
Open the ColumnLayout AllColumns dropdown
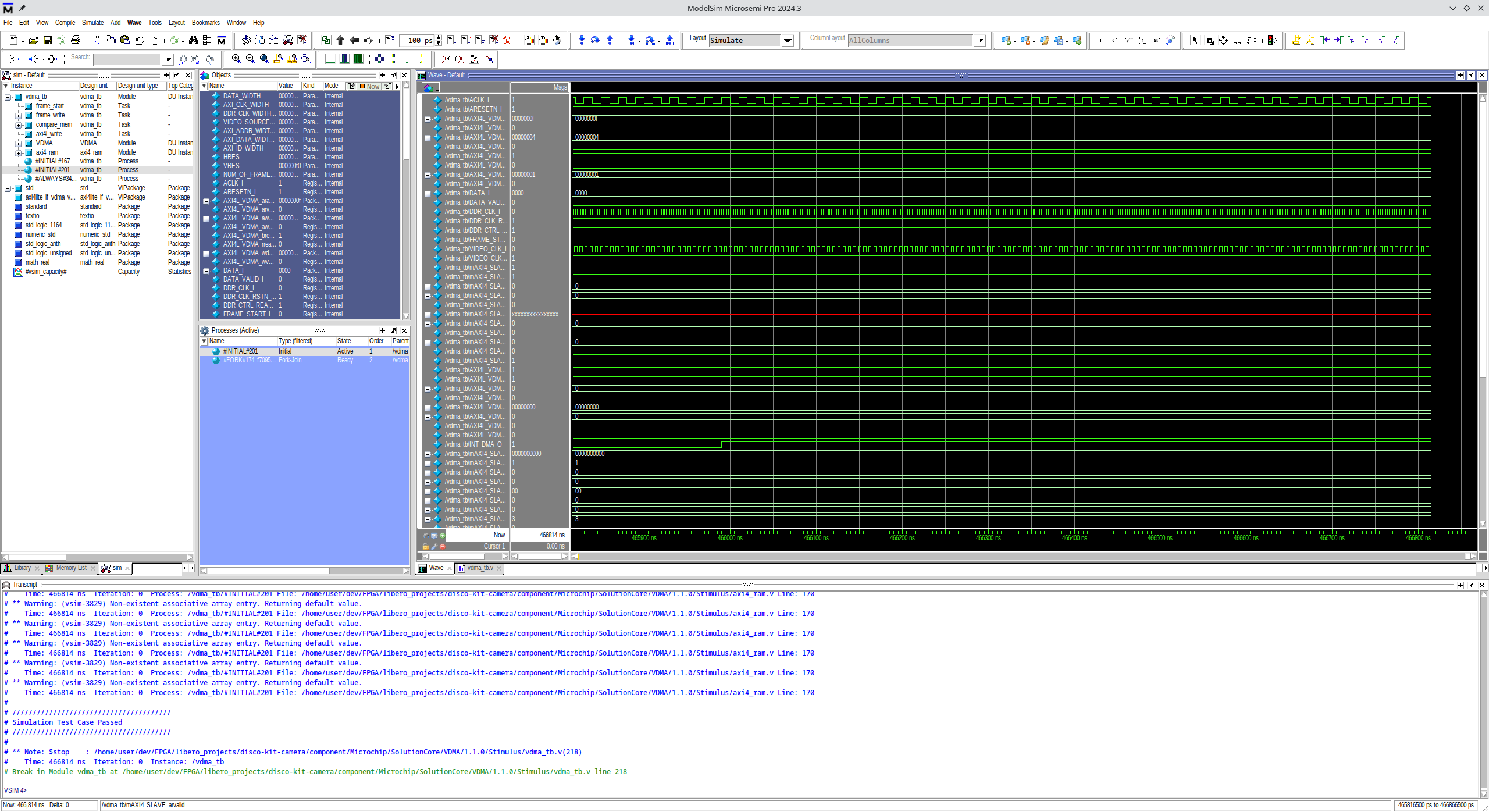(x=979, y=40)
